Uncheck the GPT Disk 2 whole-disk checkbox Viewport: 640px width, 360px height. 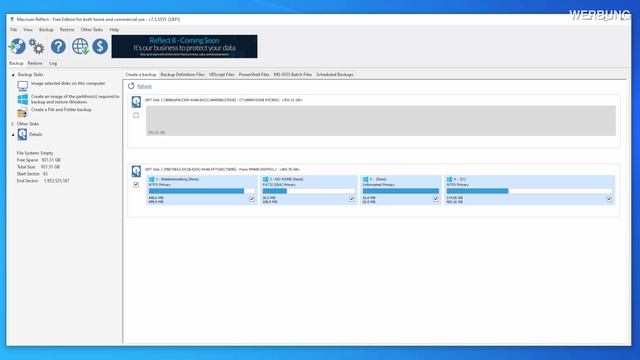[136, 184]
